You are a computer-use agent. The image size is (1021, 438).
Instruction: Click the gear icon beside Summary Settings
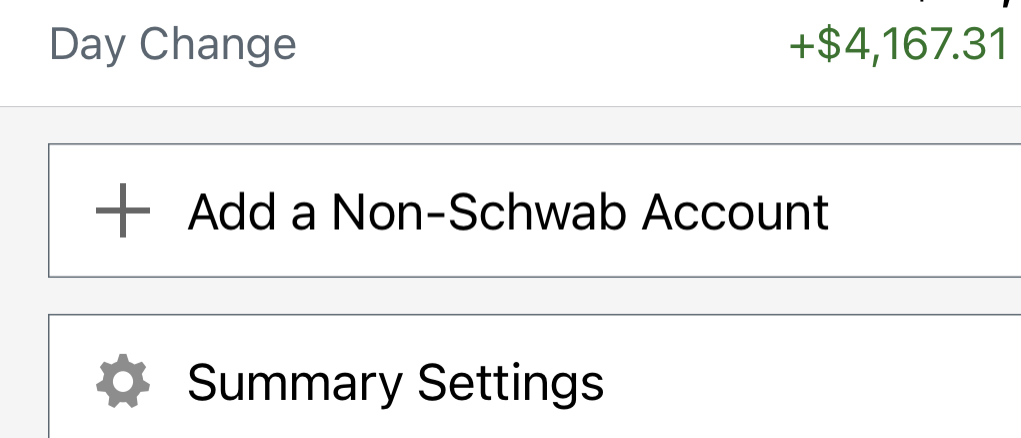tap(123, 381)
